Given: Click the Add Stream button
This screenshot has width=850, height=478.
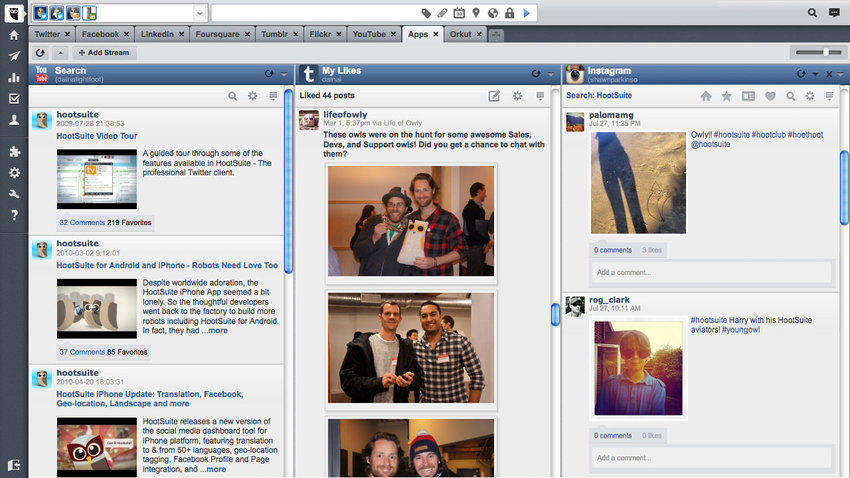Looking at the screenshot, I should coord(104,52).
